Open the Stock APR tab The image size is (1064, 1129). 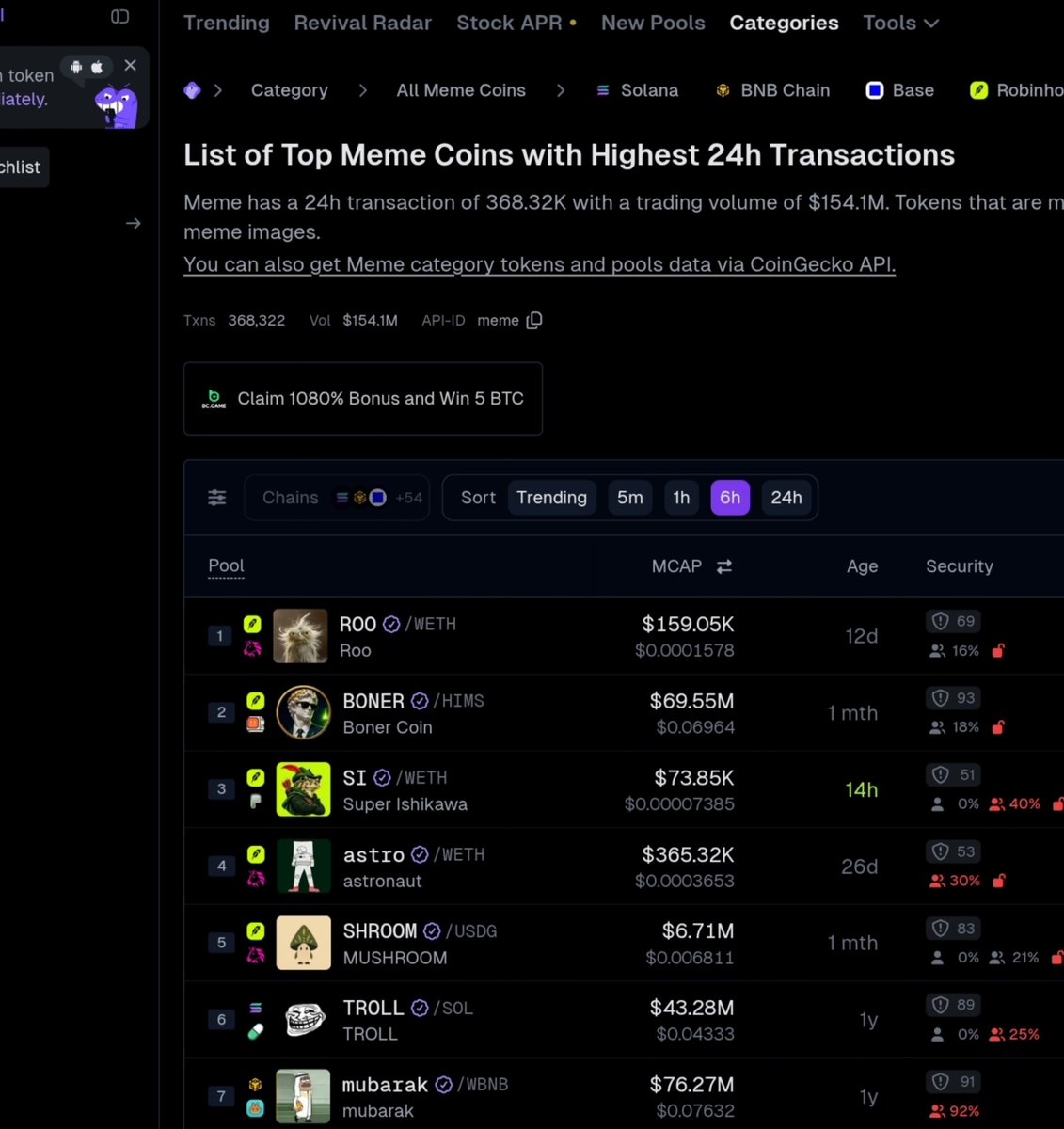coord(516,23)
